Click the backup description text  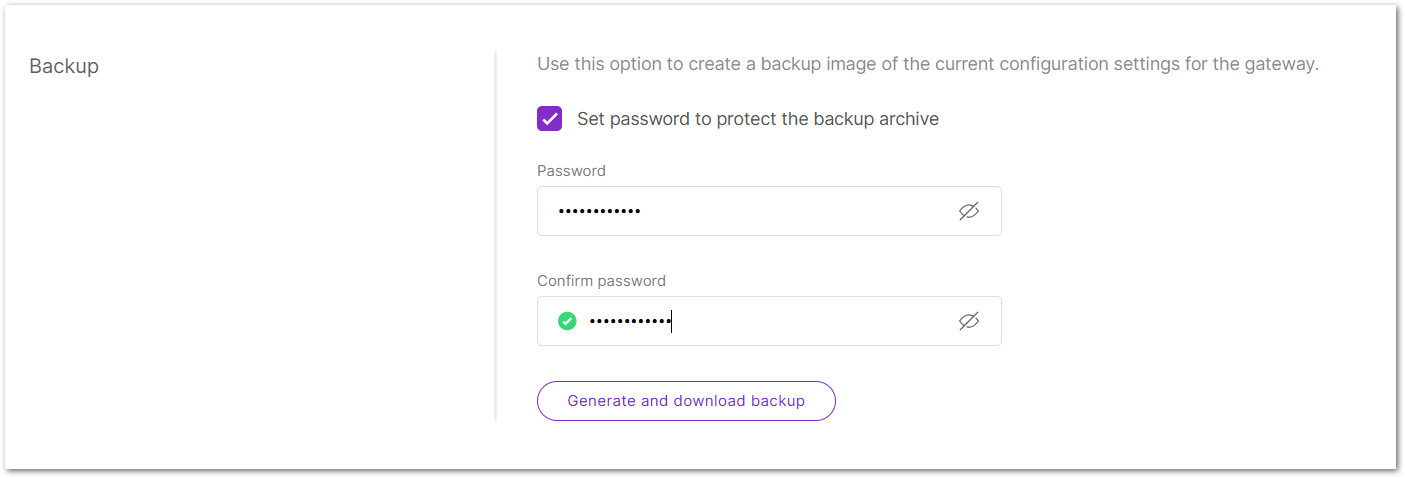[927, 65]
